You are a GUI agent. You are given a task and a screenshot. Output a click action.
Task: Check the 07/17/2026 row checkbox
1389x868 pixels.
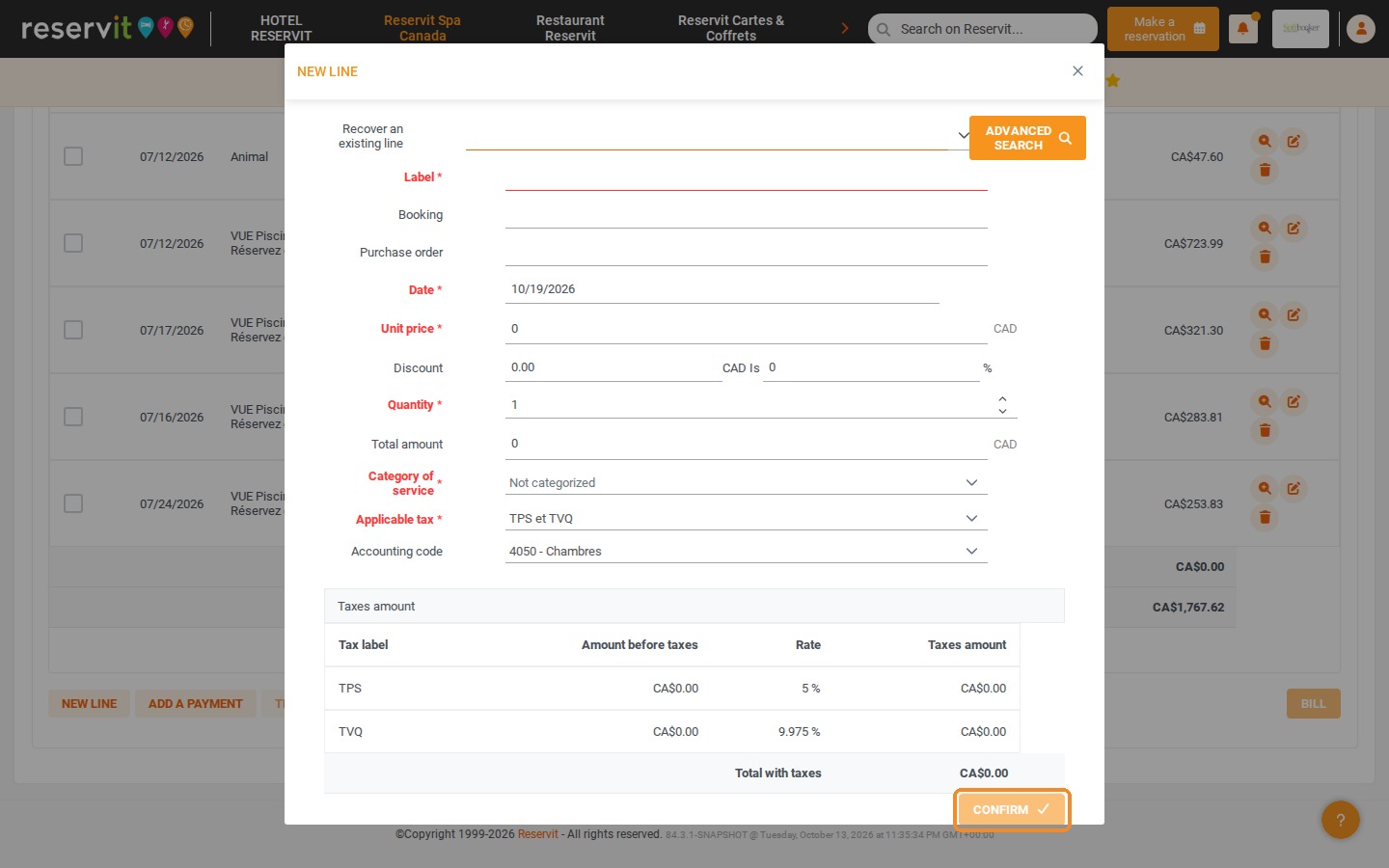tap(73, 330)
